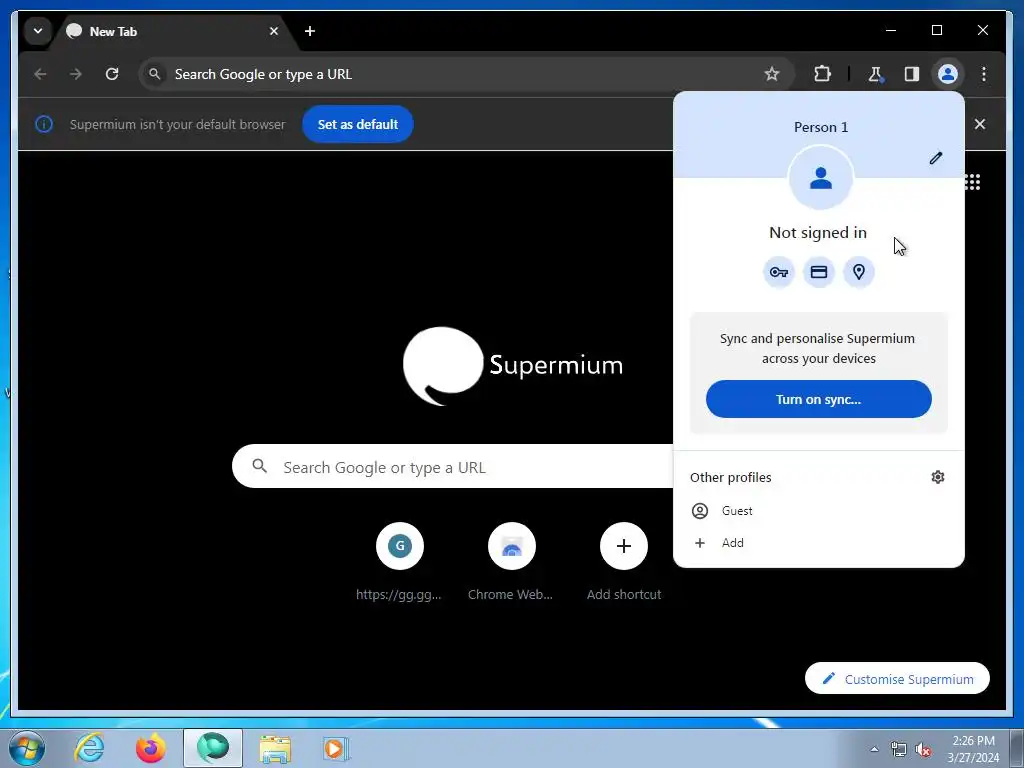Click the Supermium taskbar icon
This screenshot has width=1024, height=768.
pos(213,748)
